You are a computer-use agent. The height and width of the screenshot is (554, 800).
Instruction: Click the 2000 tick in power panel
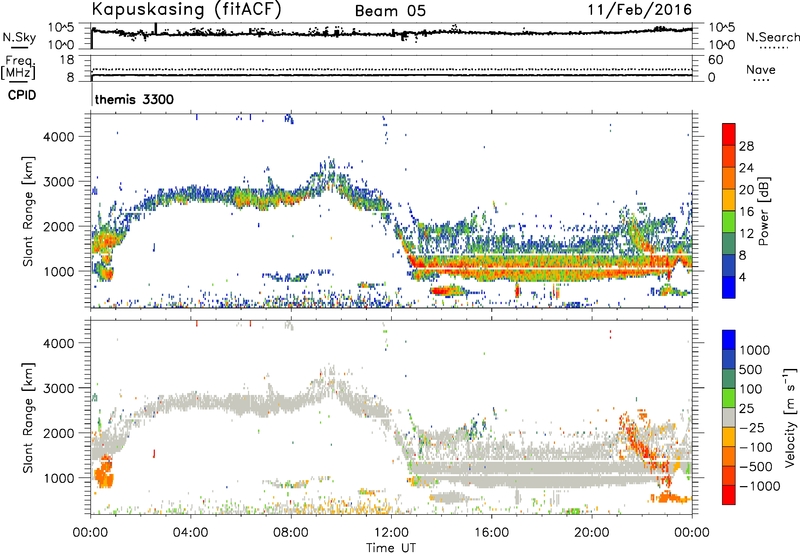pyautogui.click(x=58, y=226)
